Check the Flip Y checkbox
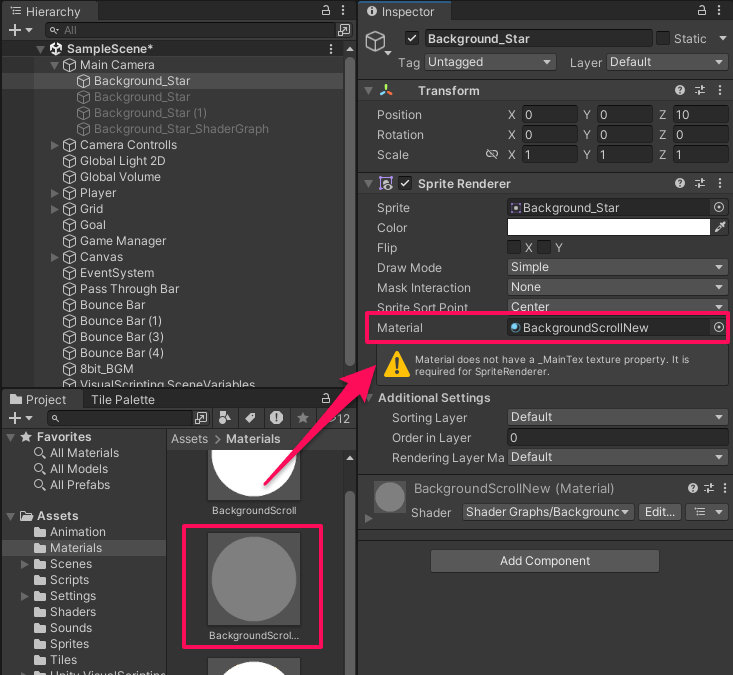 click(x=544, y=247)
